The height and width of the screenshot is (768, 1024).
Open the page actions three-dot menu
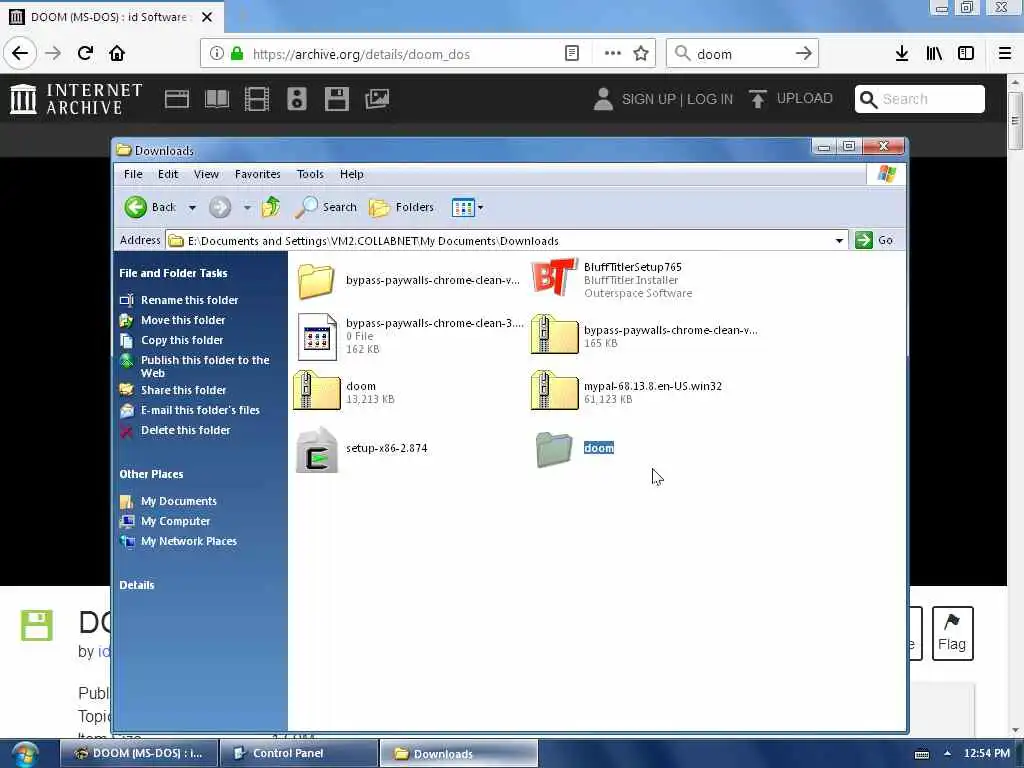(x=613, y=54)
